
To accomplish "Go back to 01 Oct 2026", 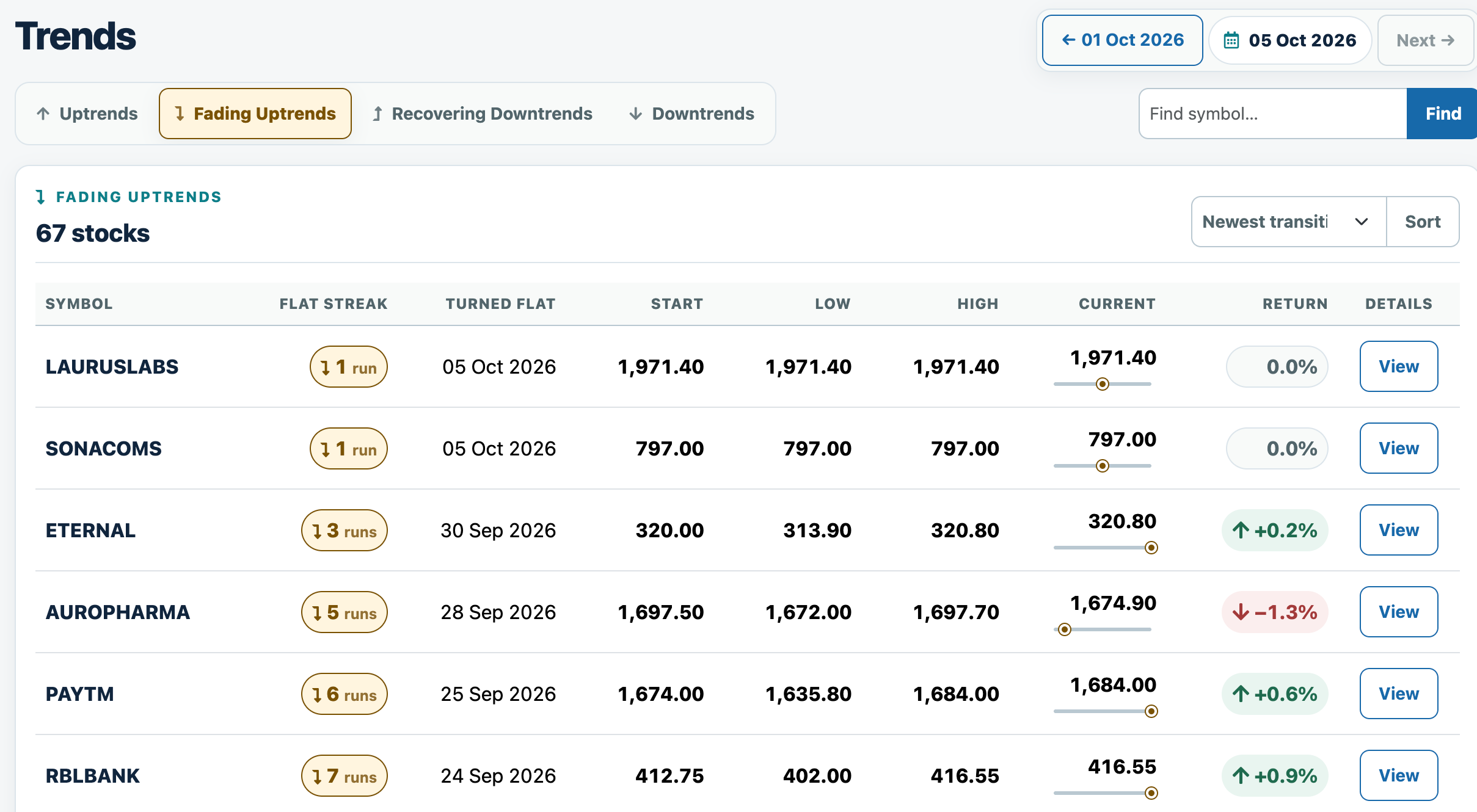I will point(1122,40).
